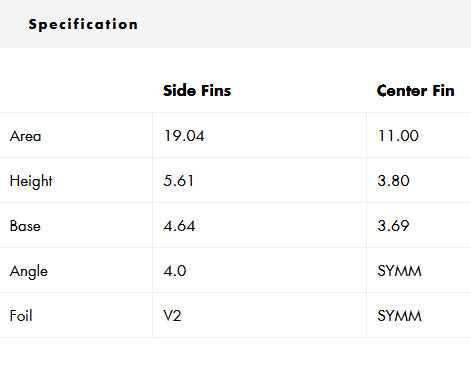The width and height of the screenshot is (471, 384).
Task: Click SYMM in the Angle row
Action: click(x=399, y=271)
